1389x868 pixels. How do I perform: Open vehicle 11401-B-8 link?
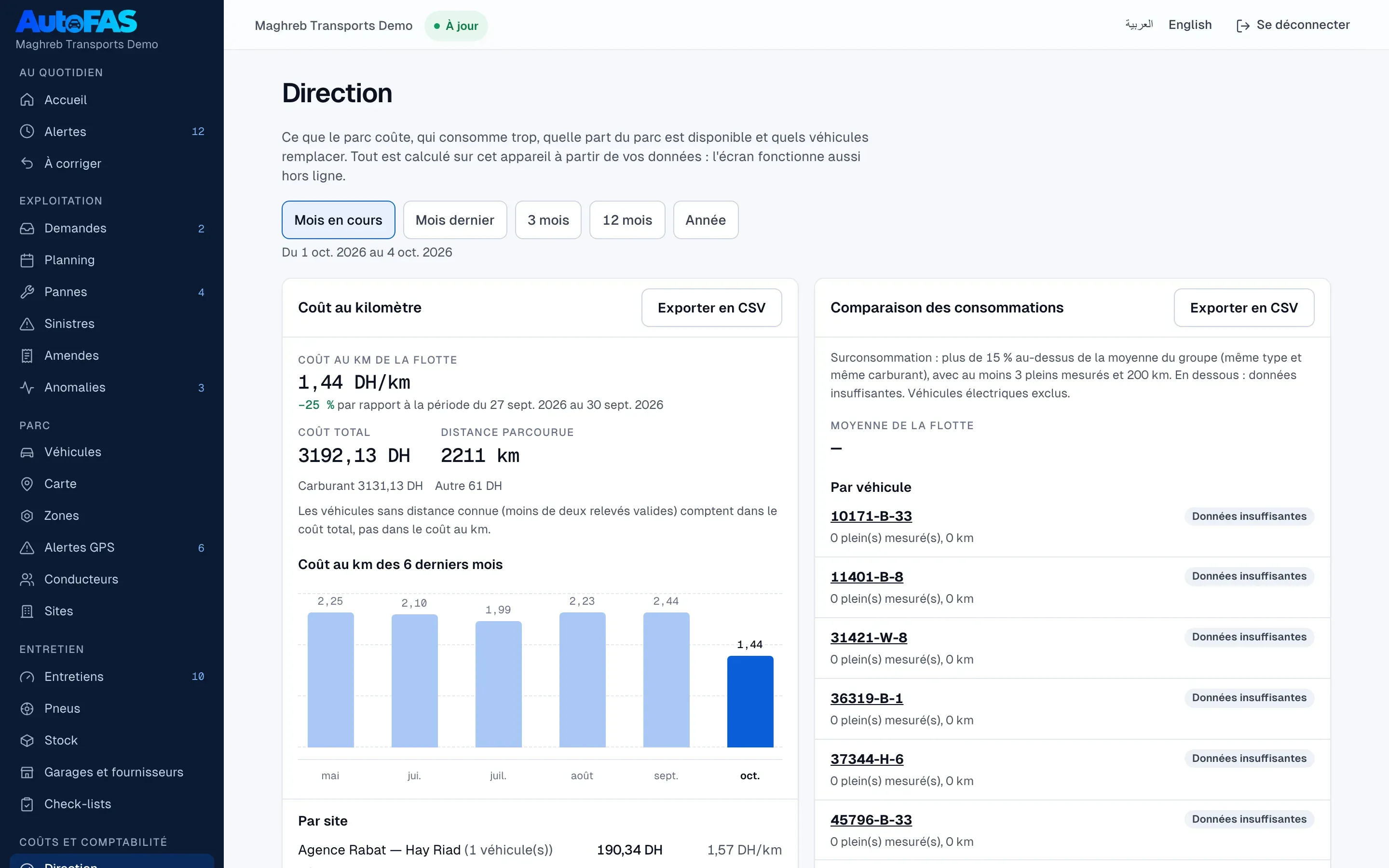coord(867,577)
